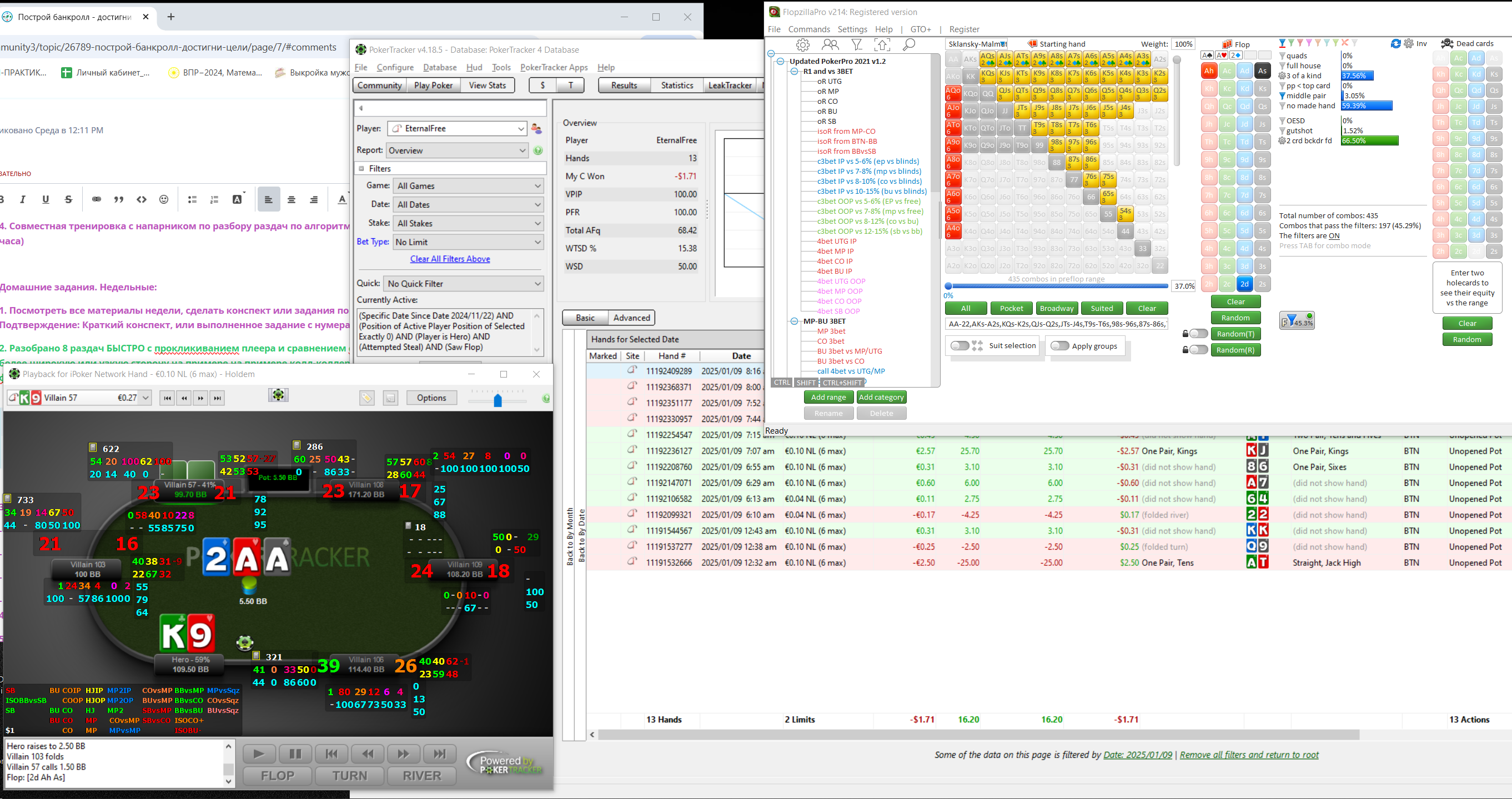Toggle the Suit selection switch
1512x799 pixels.
click(x=960, y=346)
